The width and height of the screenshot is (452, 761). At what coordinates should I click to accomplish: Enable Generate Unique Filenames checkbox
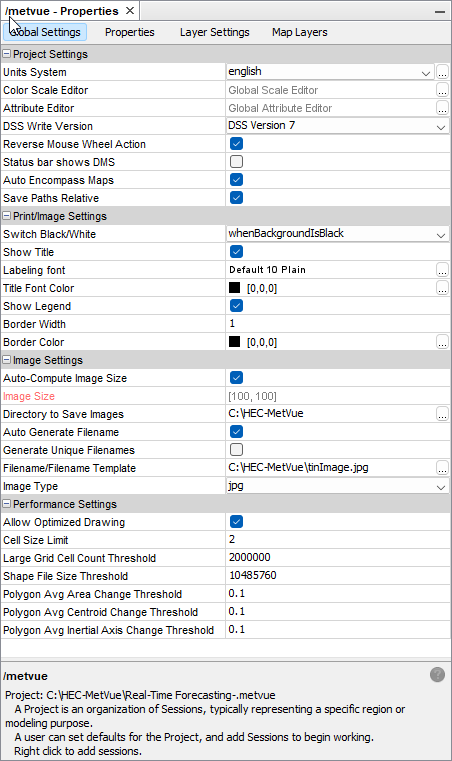pos(236,449)
